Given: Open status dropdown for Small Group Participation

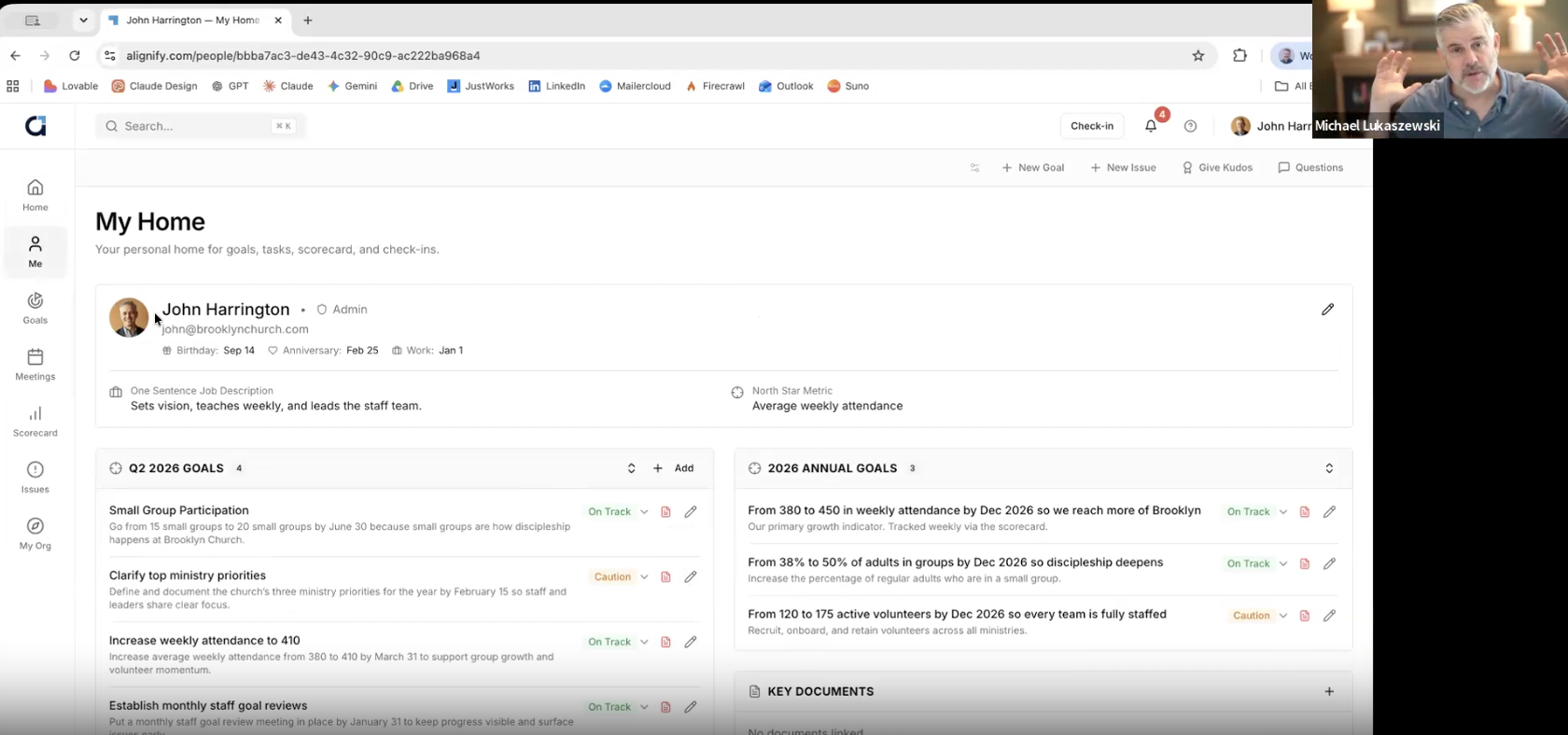Looking at the screenshot, I should 617,512.
